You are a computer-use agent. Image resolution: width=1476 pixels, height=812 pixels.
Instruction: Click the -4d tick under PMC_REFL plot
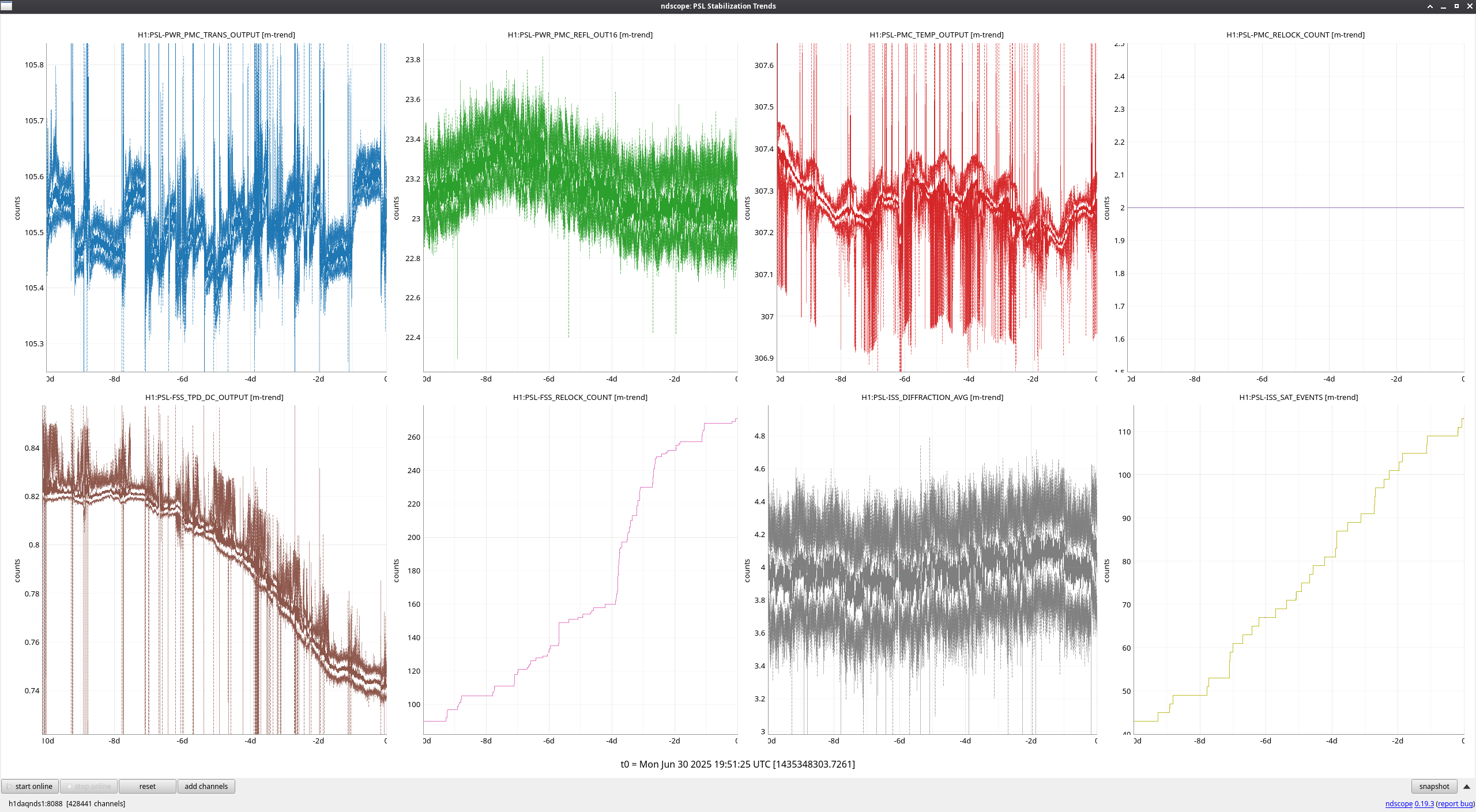coord(612,379)
